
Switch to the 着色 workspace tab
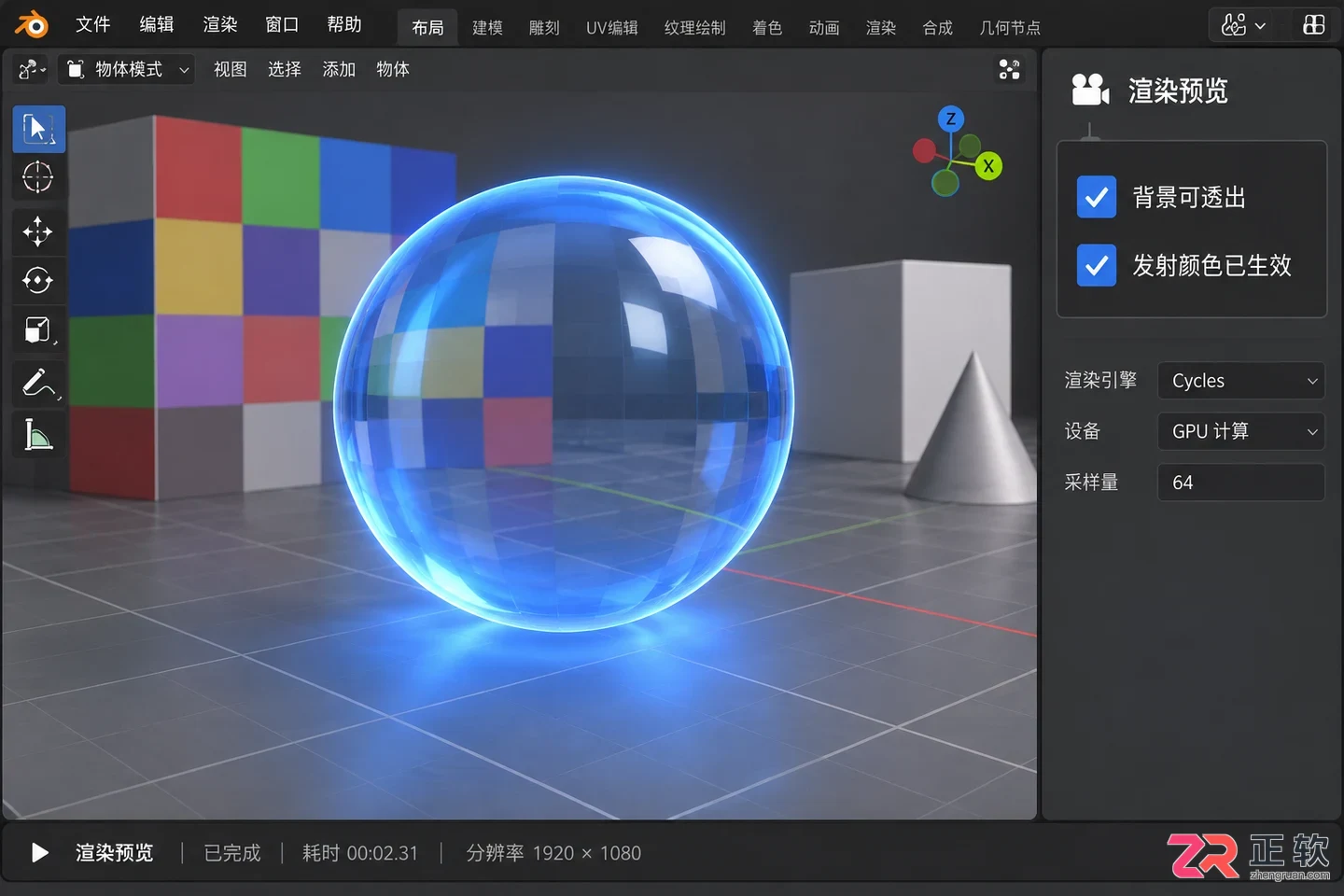pos(767,28)
